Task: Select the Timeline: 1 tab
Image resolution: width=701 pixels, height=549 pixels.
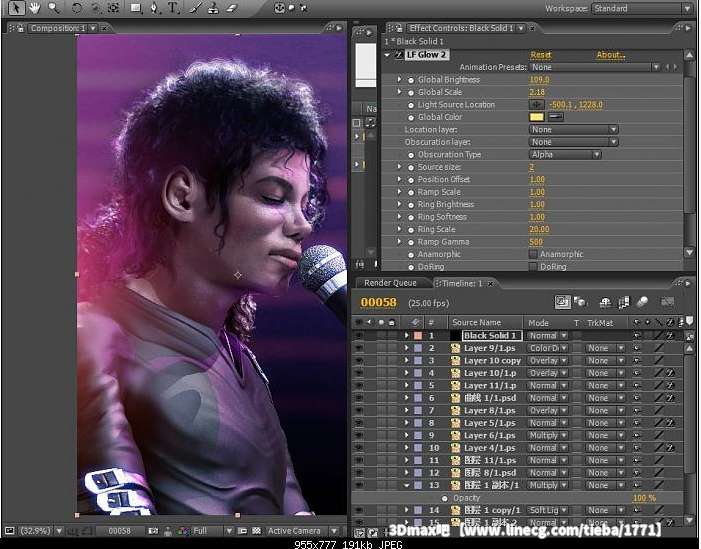Action: pyautogui.click(x=463, y=283)
